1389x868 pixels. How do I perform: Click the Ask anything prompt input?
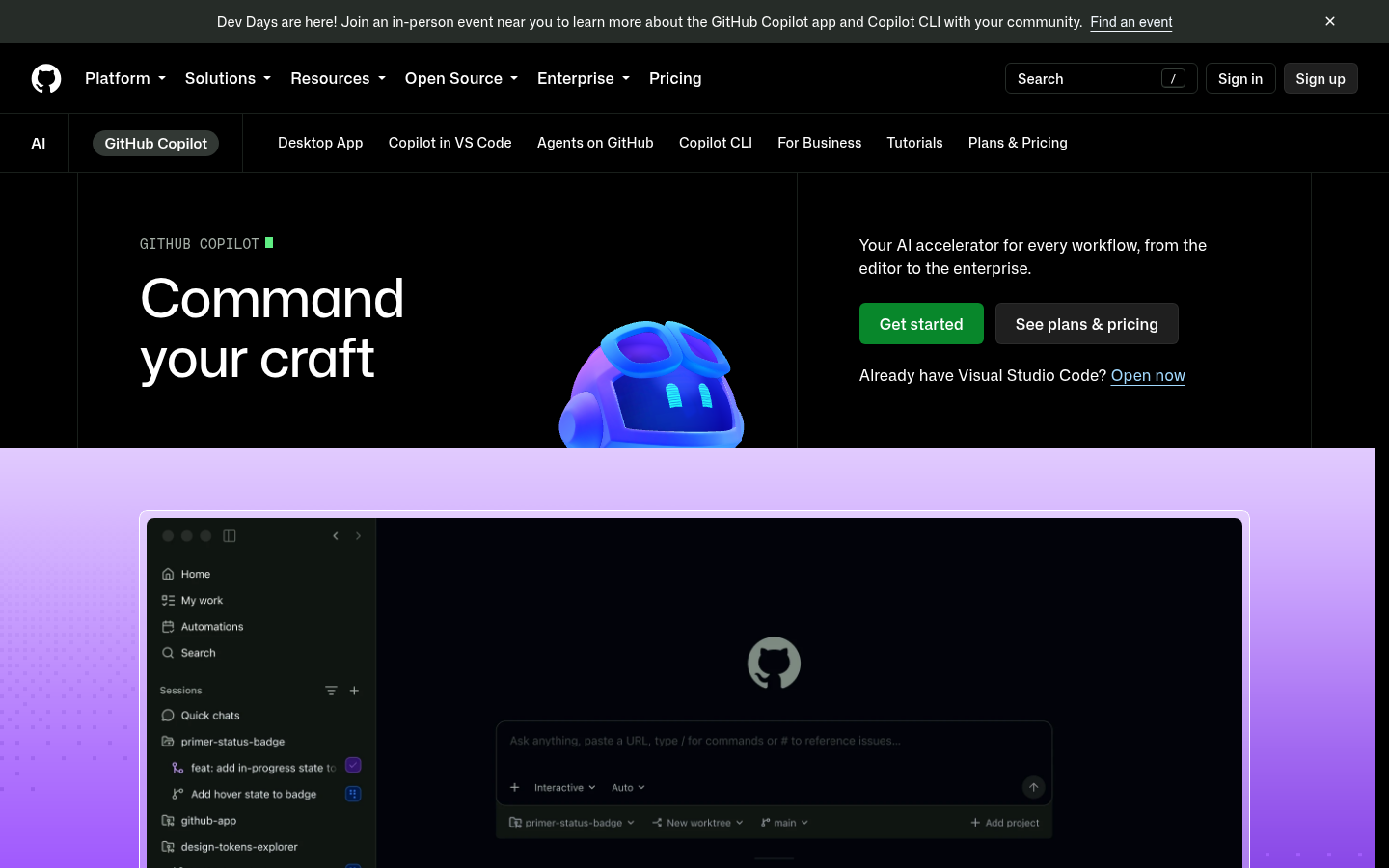pyautogui.click(x=774, y=742)
